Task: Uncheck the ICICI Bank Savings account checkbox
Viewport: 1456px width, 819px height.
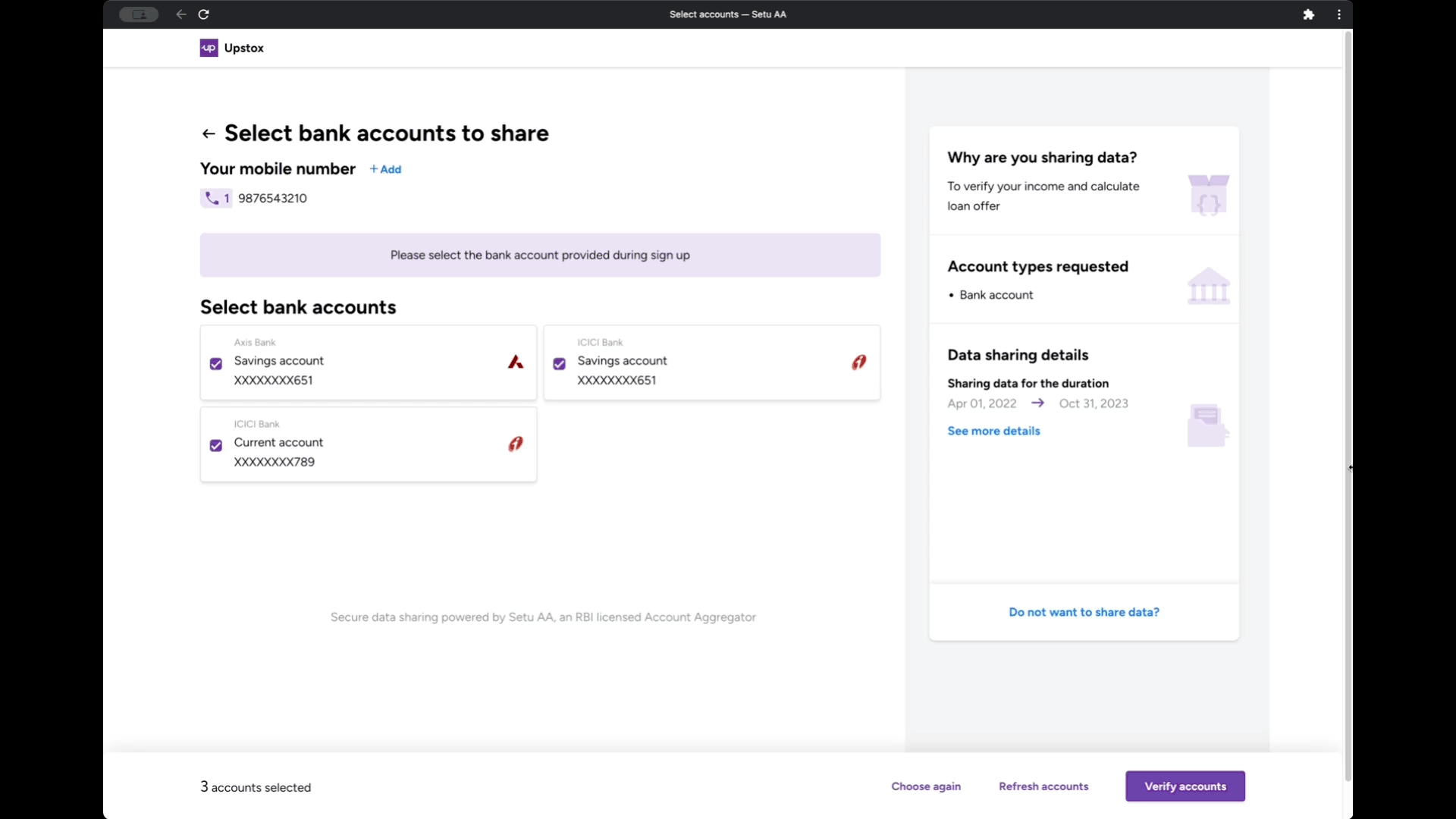Action: pyautogui.click(x=560, y=364)
